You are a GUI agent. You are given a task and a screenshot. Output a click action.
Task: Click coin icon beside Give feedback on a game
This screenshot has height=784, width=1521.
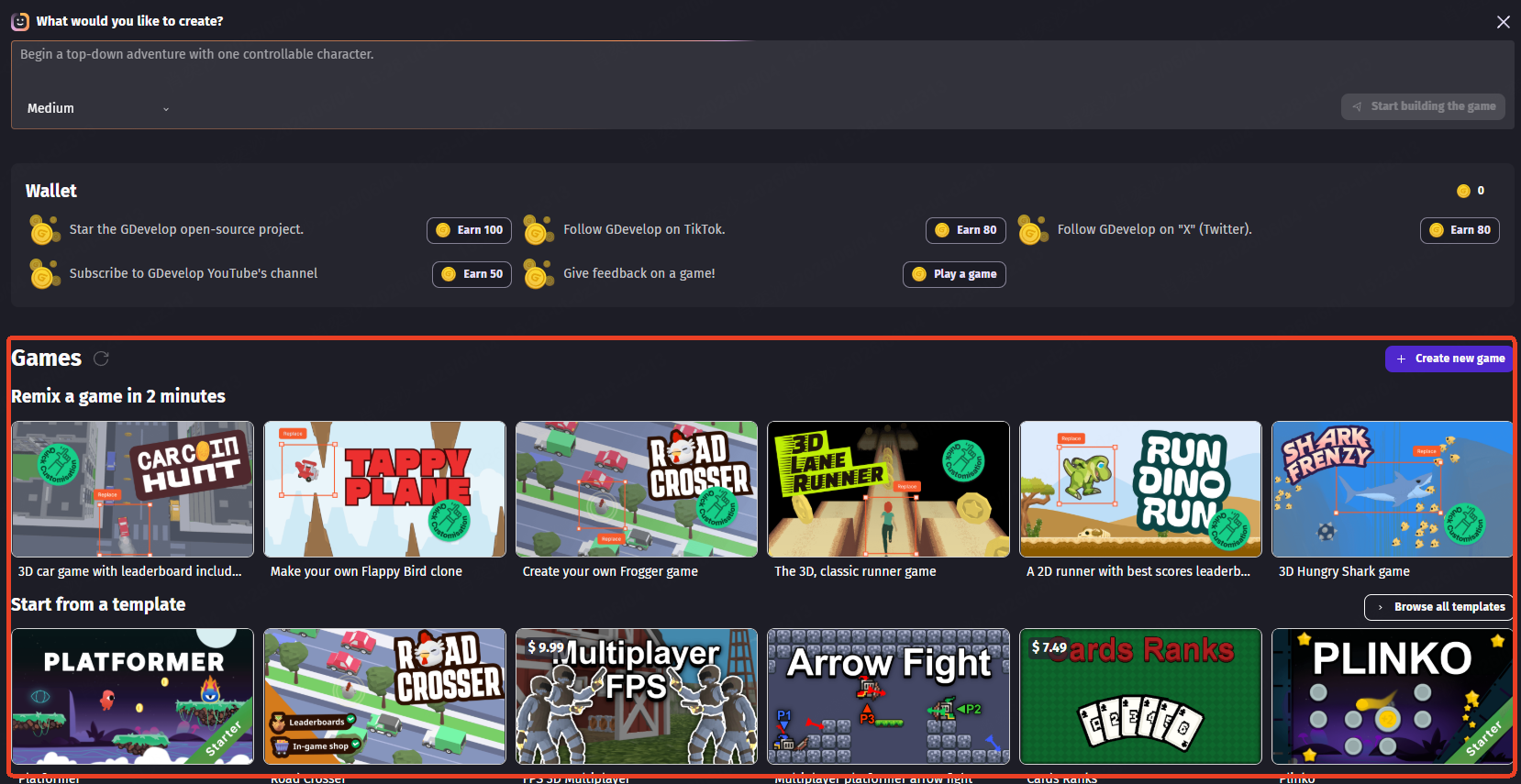pos(538,273)
